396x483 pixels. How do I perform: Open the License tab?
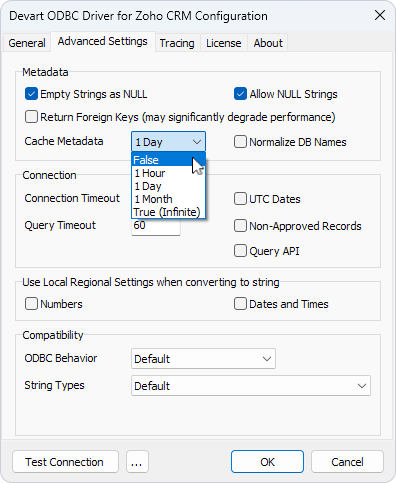click(x=224, y=43)
